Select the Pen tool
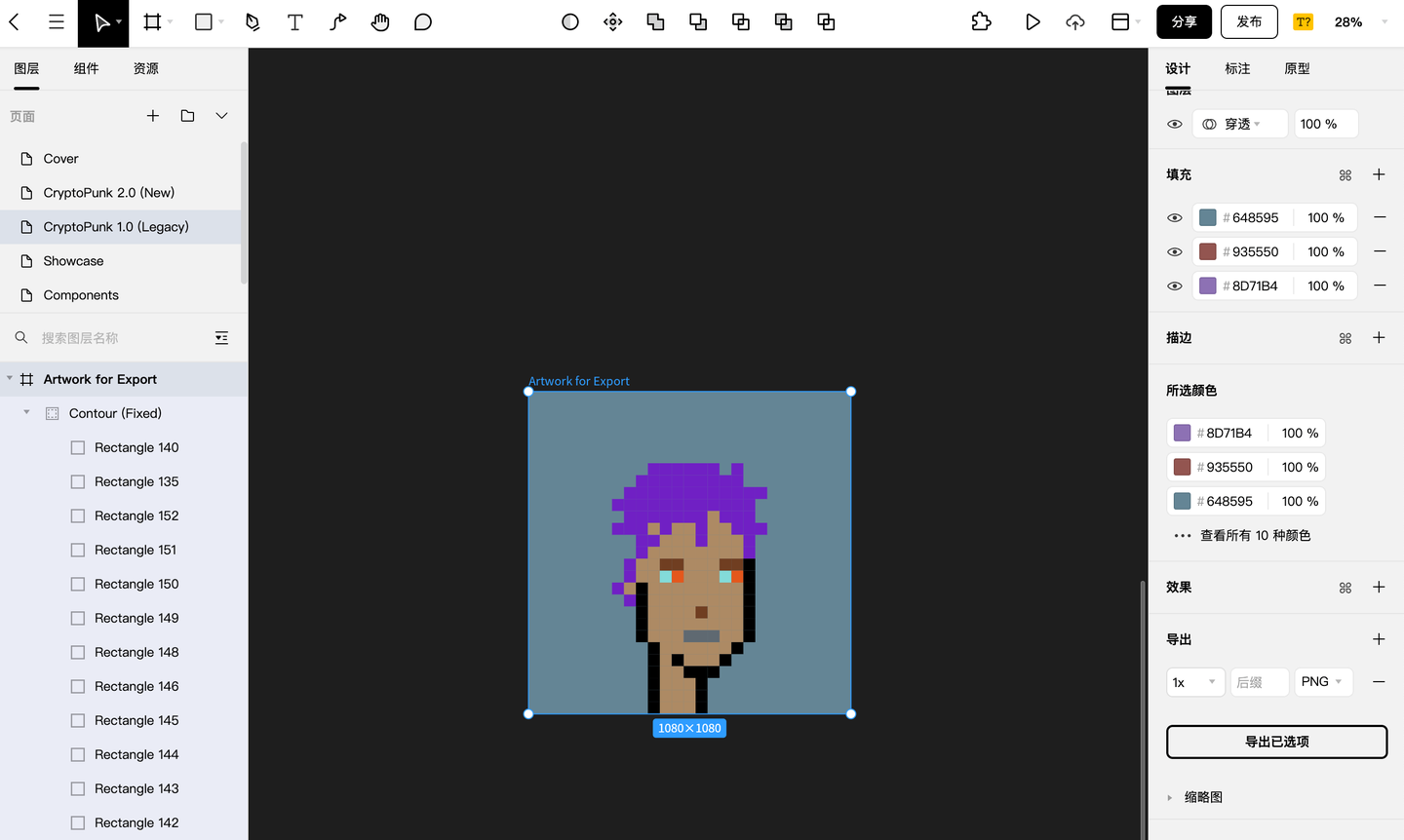Viewport: 1404px width, 840px height. pyautogui.click(x=253, y=21)
